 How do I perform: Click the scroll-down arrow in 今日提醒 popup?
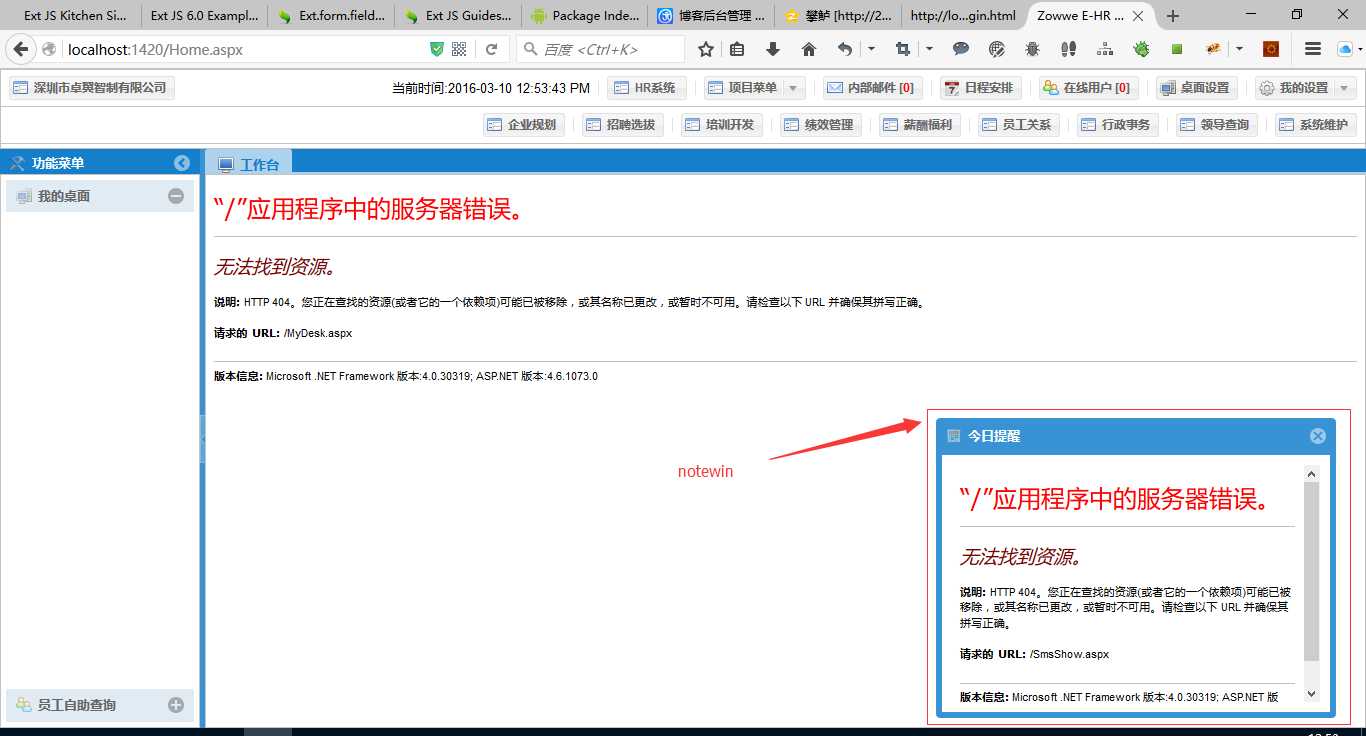(1311, 694)
